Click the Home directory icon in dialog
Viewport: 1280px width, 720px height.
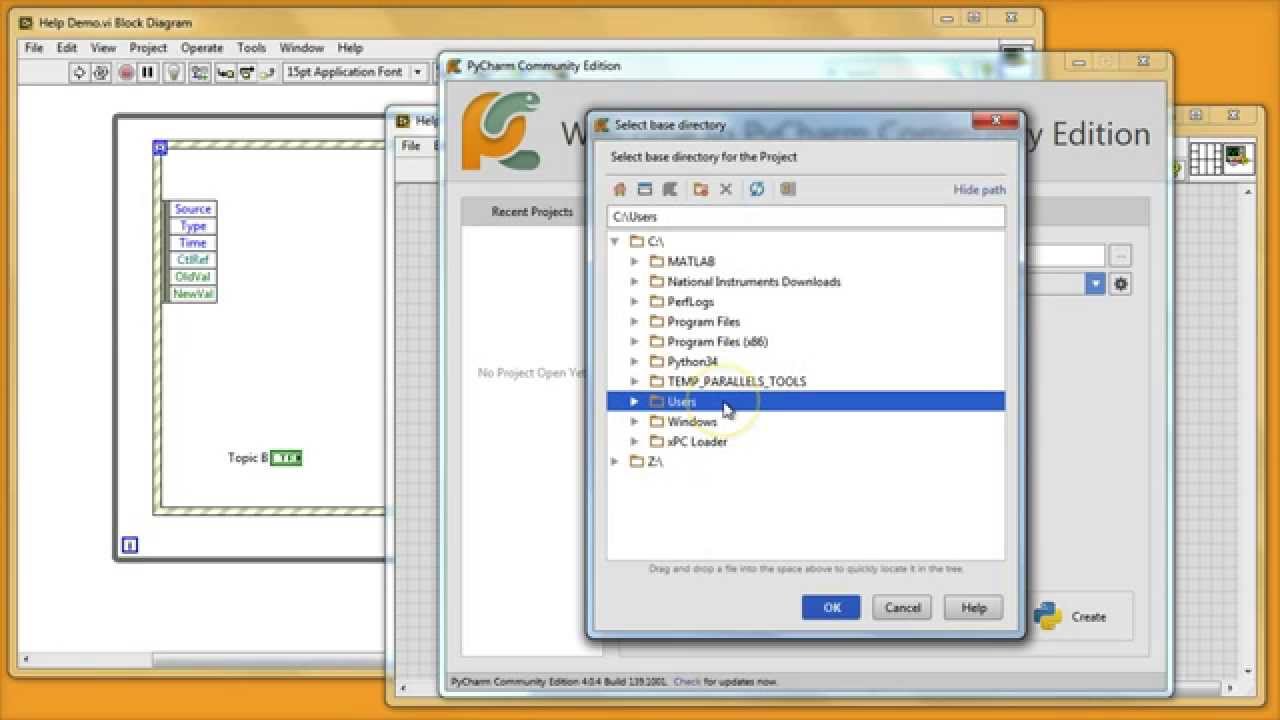(620, 189)
